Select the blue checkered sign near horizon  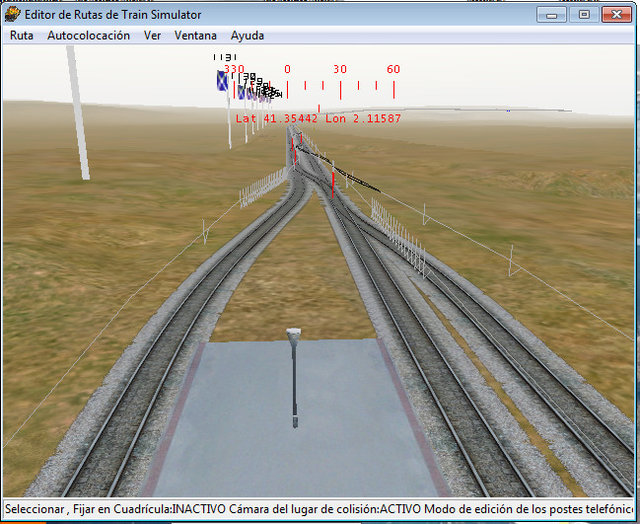tap(223, 81)
